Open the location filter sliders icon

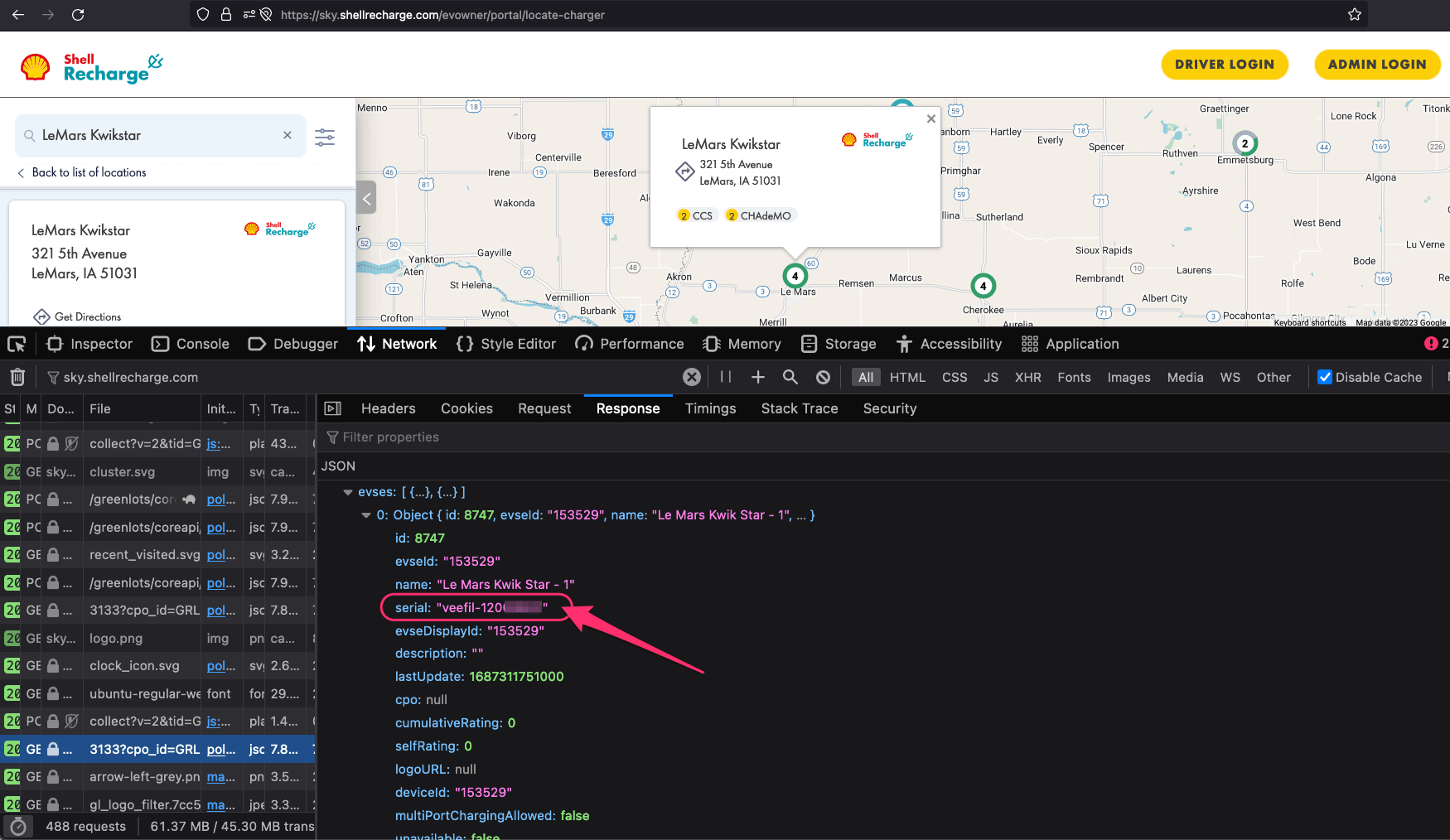325,137
